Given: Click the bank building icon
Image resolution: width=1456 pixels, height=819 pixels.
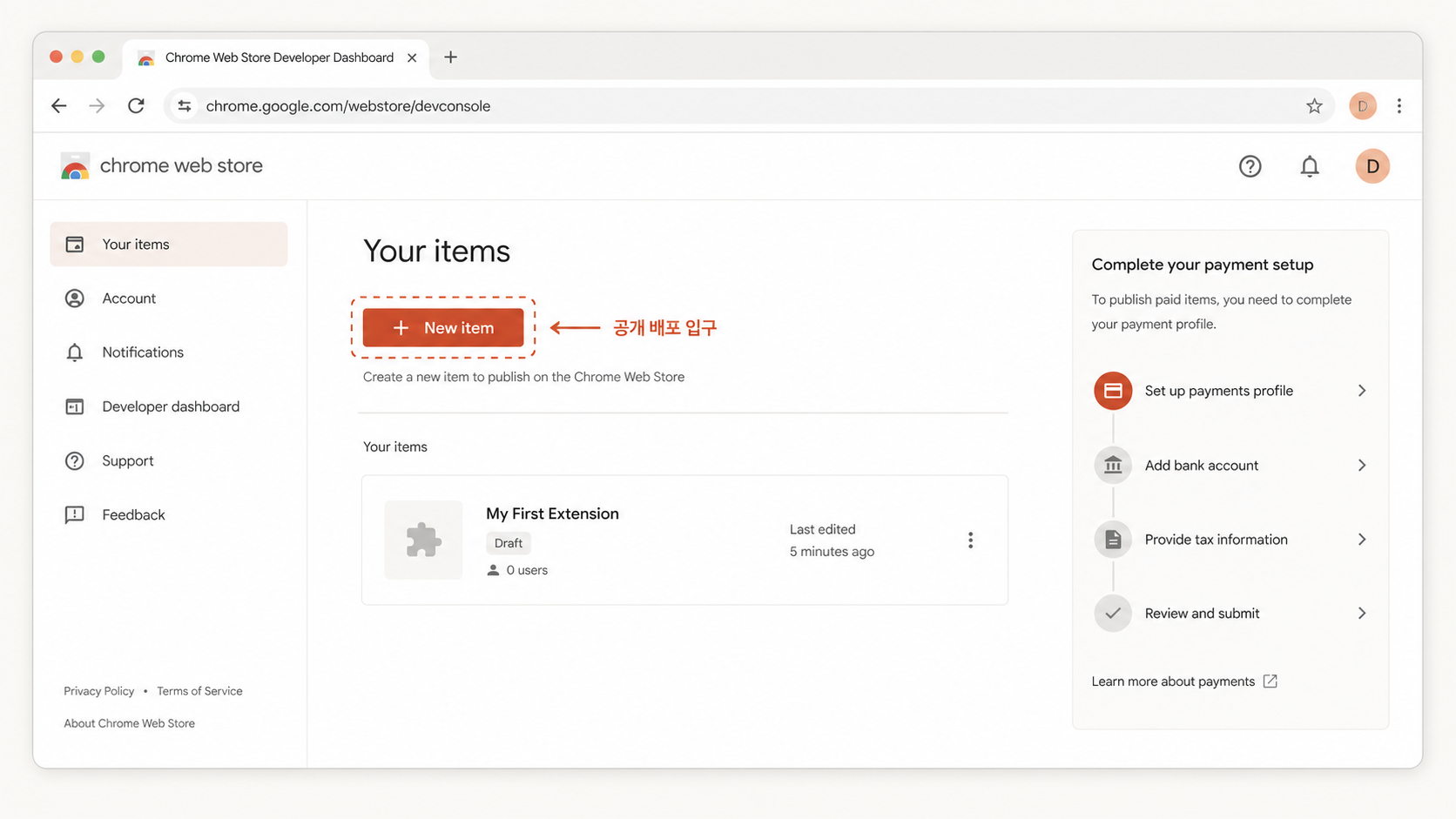Looking at the screenshot, I should (1113, 466).
